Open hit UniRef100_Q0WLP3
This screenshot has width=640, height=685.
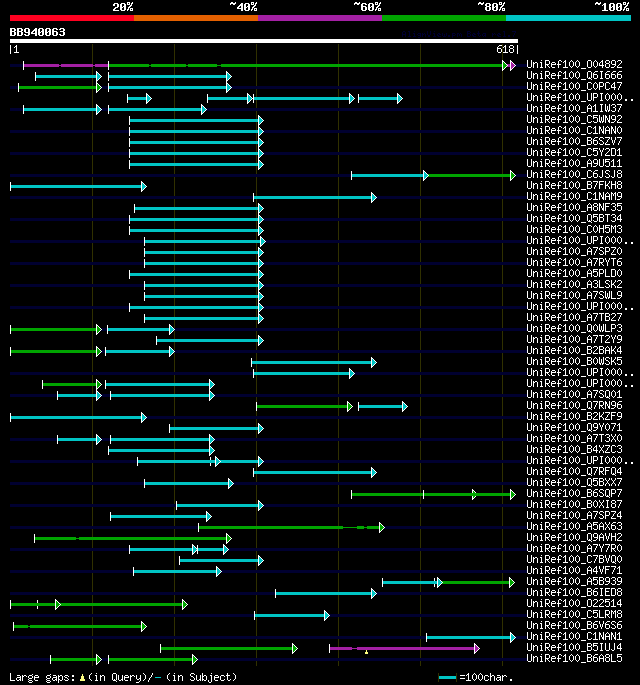point(574,328)
